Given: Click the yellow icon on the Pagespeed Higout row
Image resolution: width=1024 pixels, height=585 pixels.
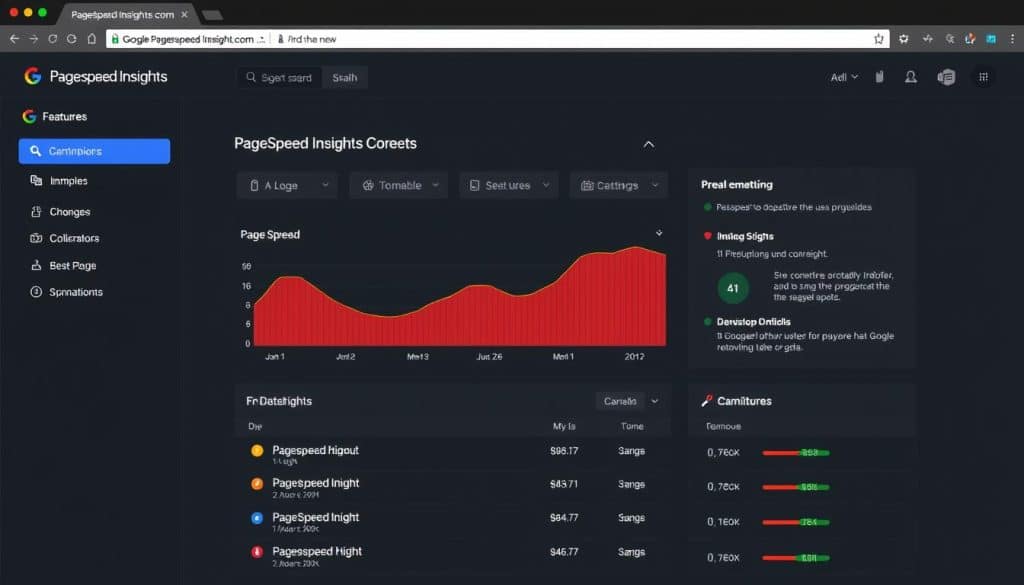Looking at the screenshot, I should 257,451.
